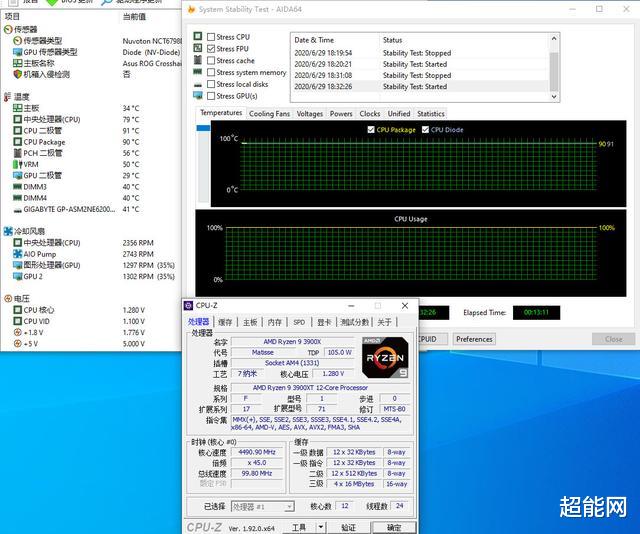Click the Ryzen 9 logo in CPU-Z

[385, 358]
